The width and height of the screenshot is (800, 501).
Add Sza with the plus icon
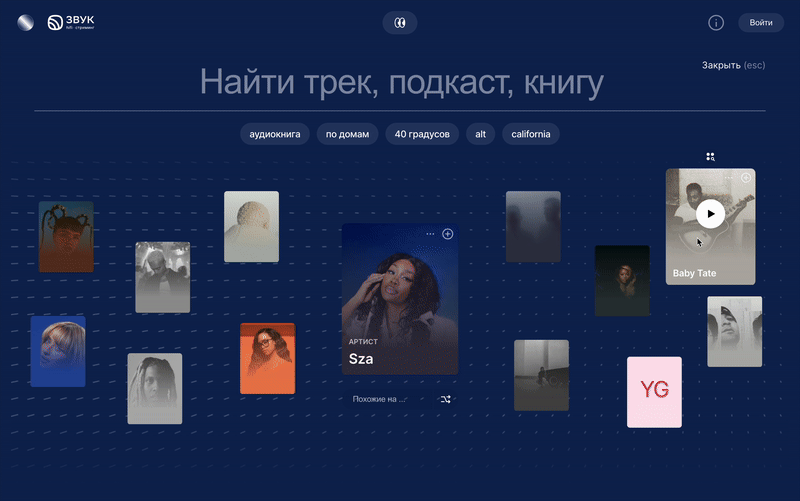[x=447, y=234]
